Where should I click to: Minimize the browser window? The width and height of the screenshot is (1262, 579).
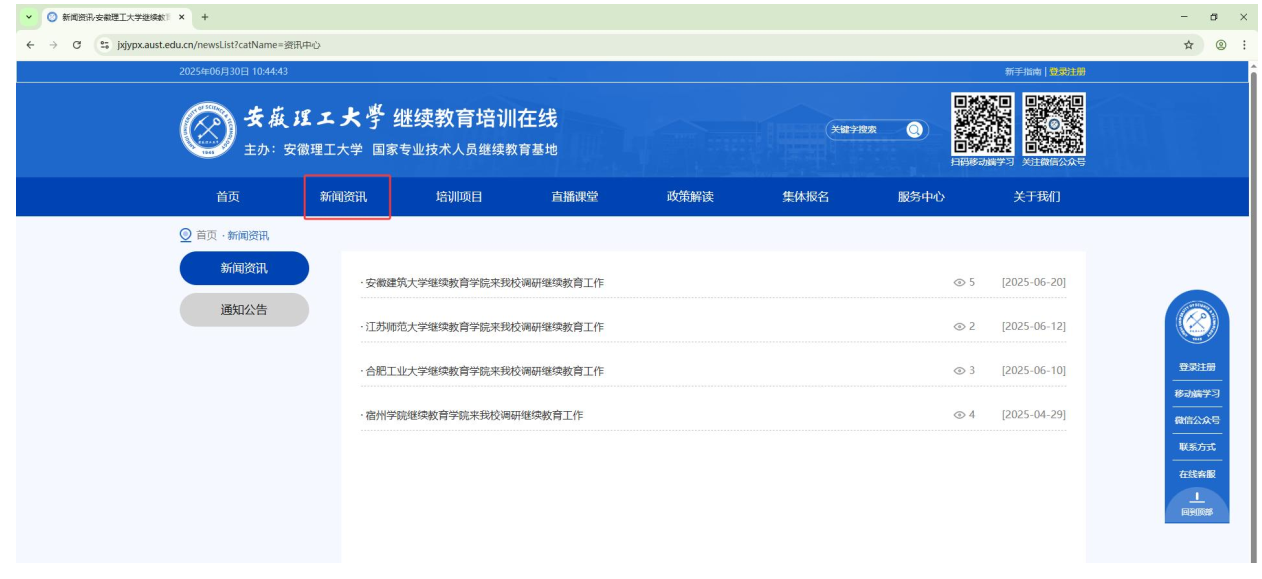[1184, 17]
